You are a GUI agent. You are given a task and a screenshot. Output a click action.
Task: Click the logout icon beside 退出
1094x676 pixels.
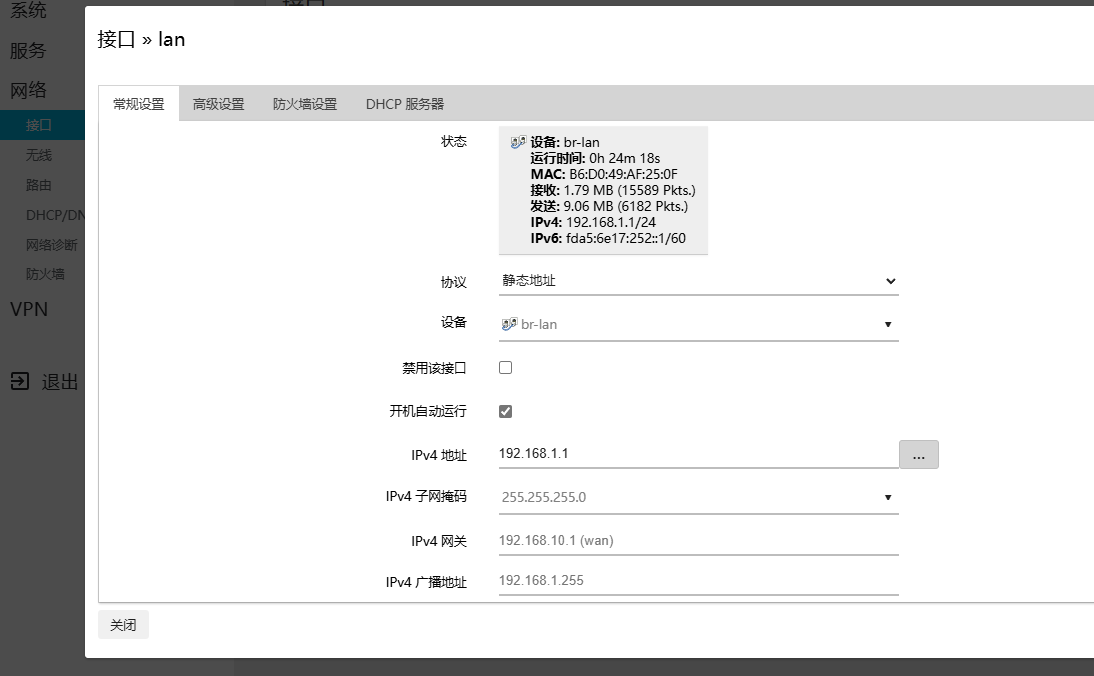[x=20, y=382]
